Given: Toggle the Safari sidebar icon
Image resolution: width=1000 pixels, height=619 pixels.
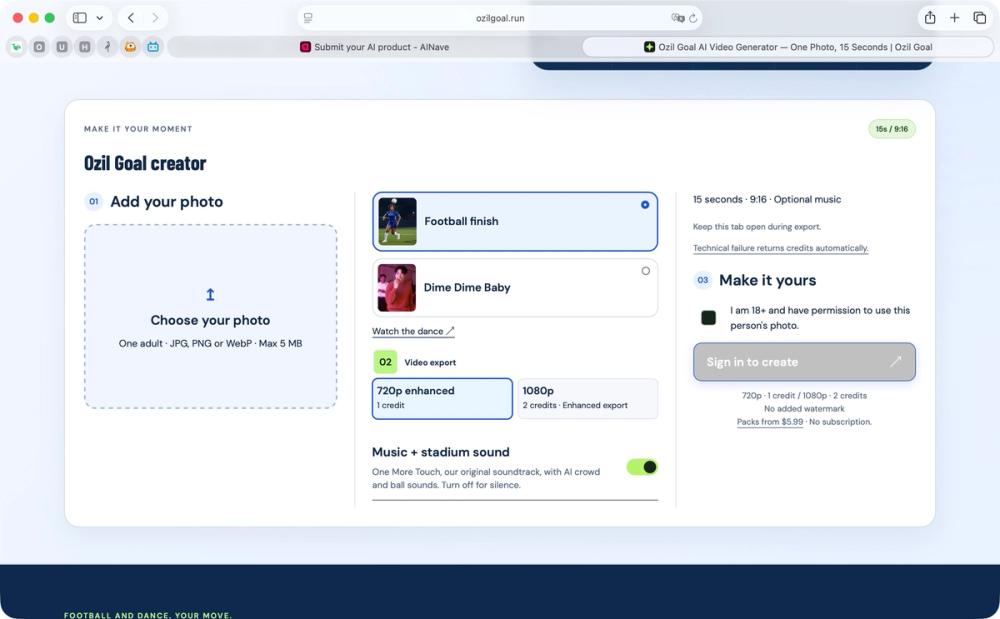Looking at the screenshot, I should (80, 18).
